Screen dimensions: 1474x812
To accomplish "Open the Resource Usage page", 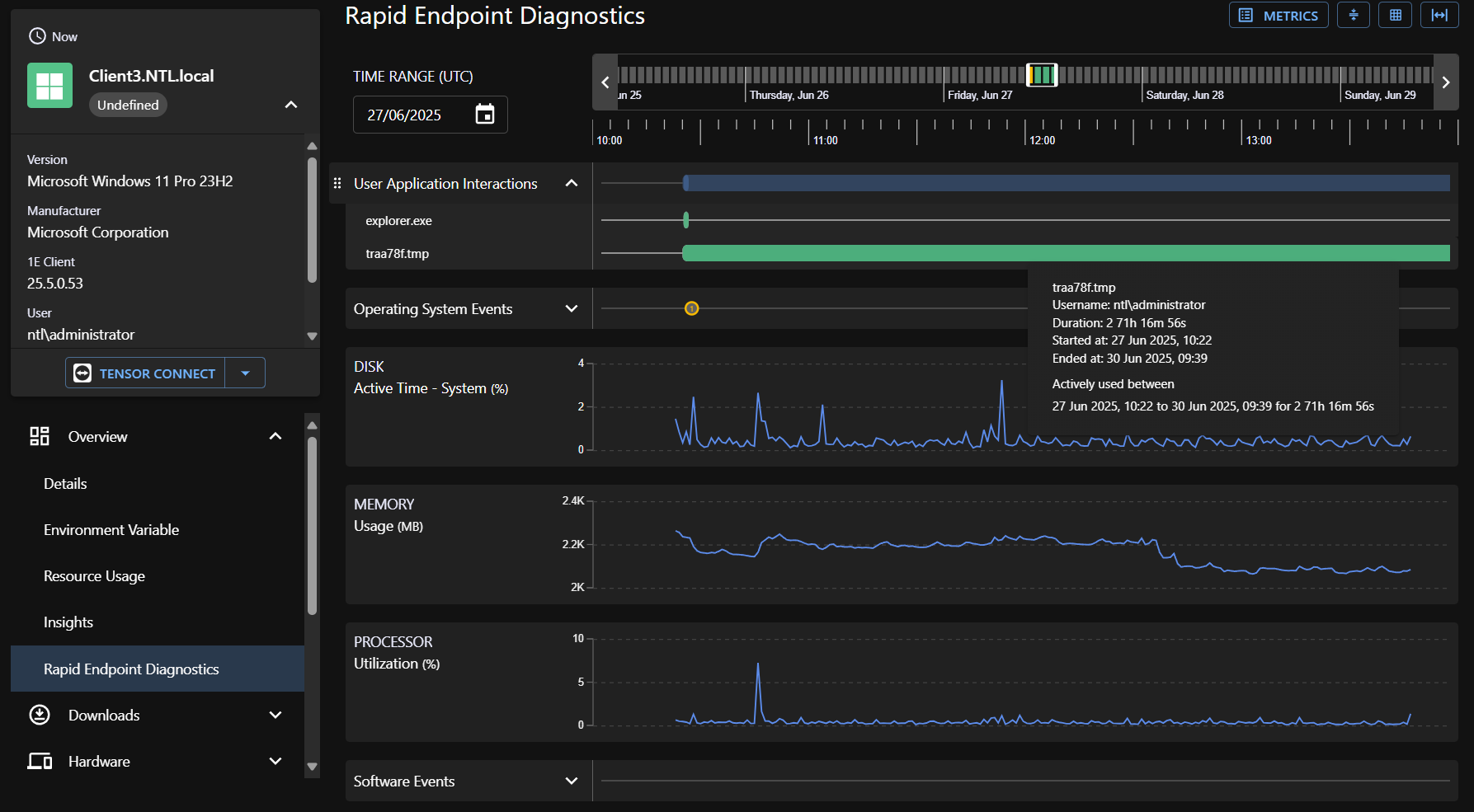I will click(x=94, y=576).
